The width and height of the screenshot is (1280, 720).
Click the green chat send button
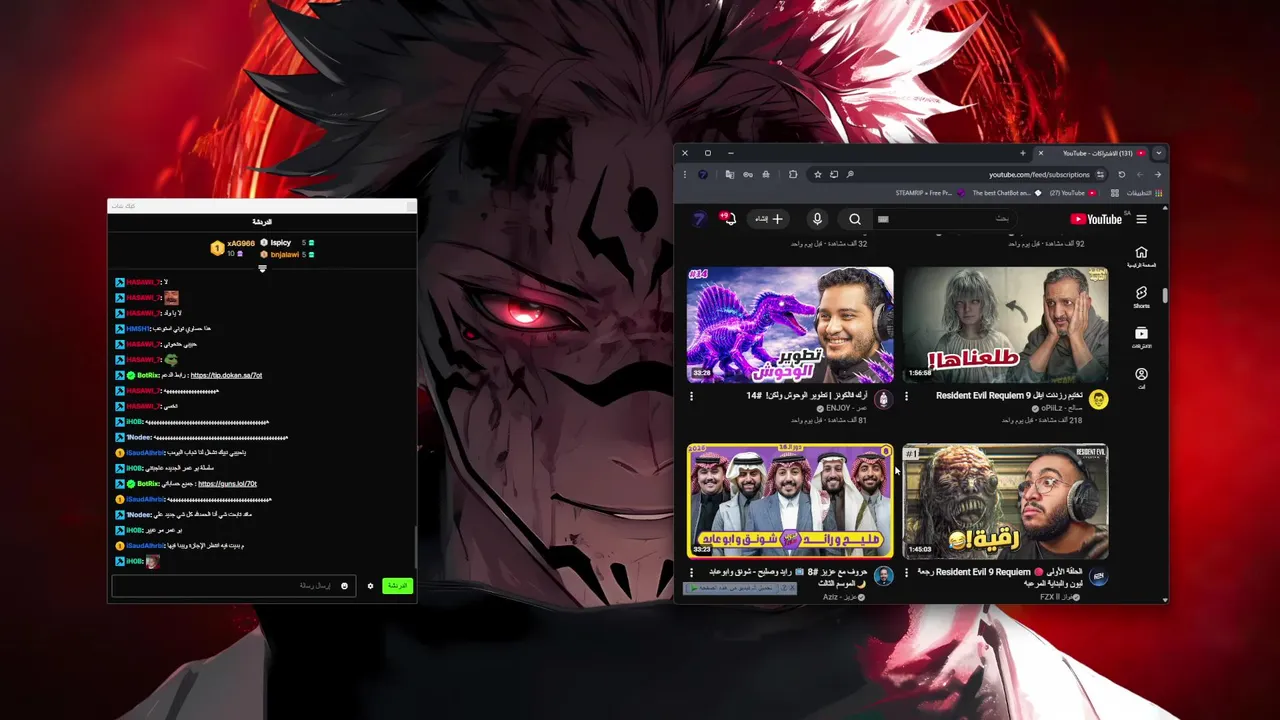click(397, 586)
